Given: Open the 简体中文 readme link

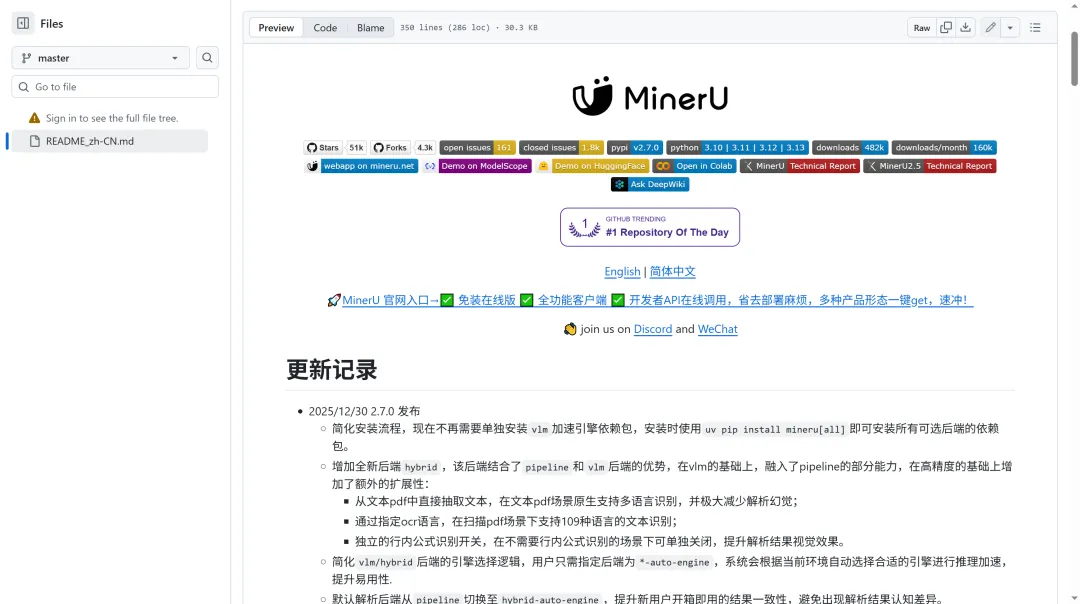Looking at the screenshot, I should pos(672,271).
